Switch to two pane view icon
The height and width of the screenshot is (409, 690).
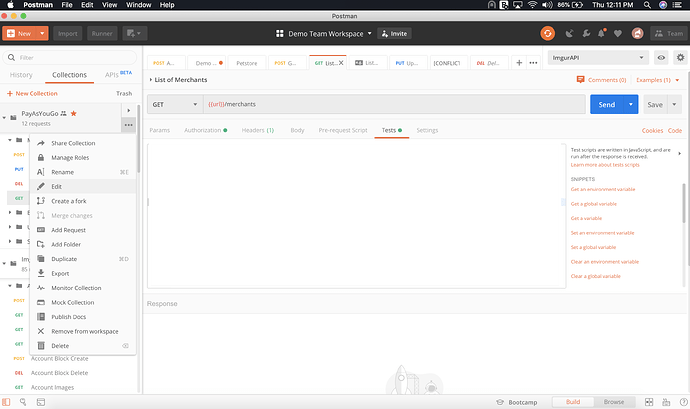tap(649, 402)
